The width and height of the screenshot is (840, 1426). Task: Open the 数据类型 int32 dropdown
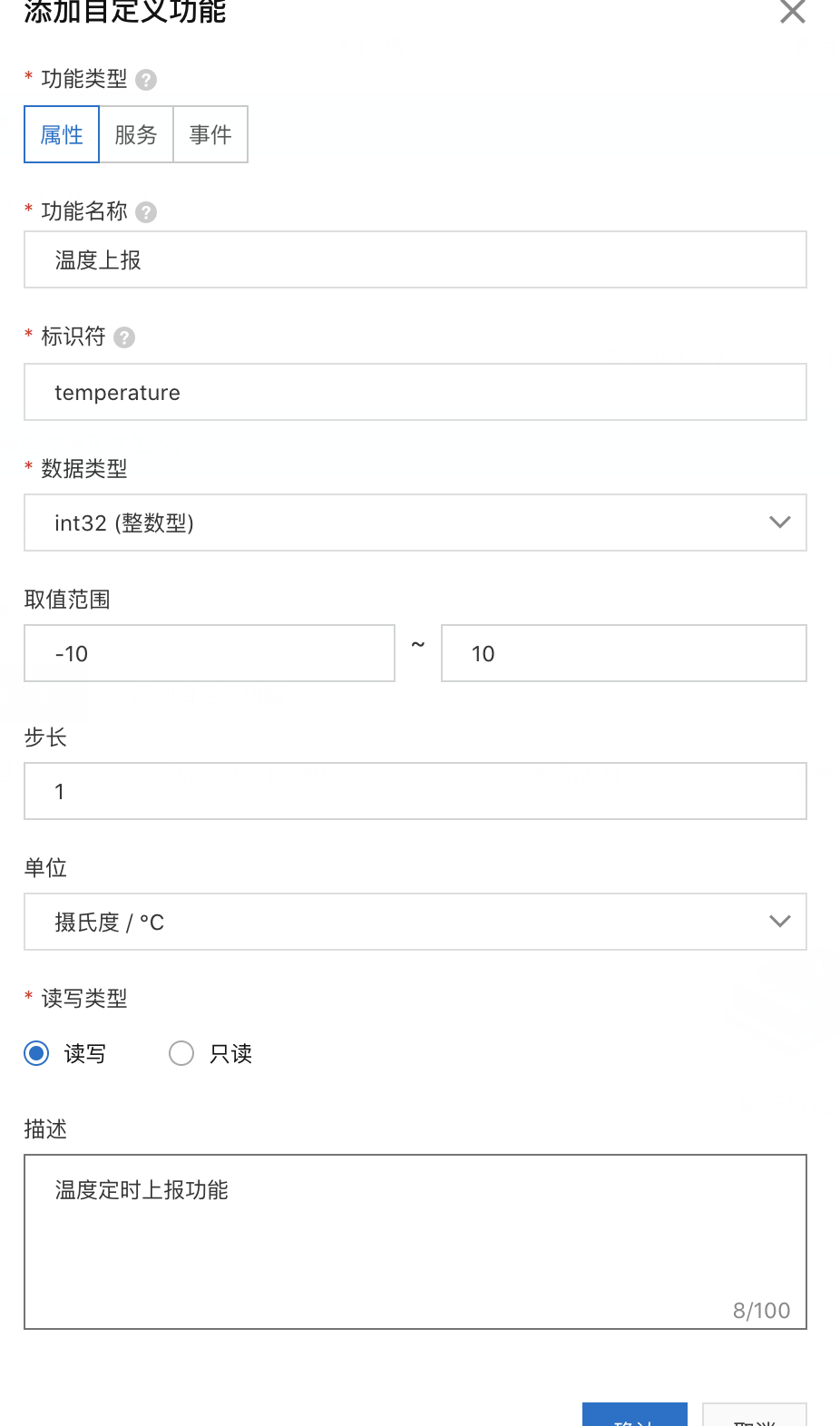click(x=399, y=523)
